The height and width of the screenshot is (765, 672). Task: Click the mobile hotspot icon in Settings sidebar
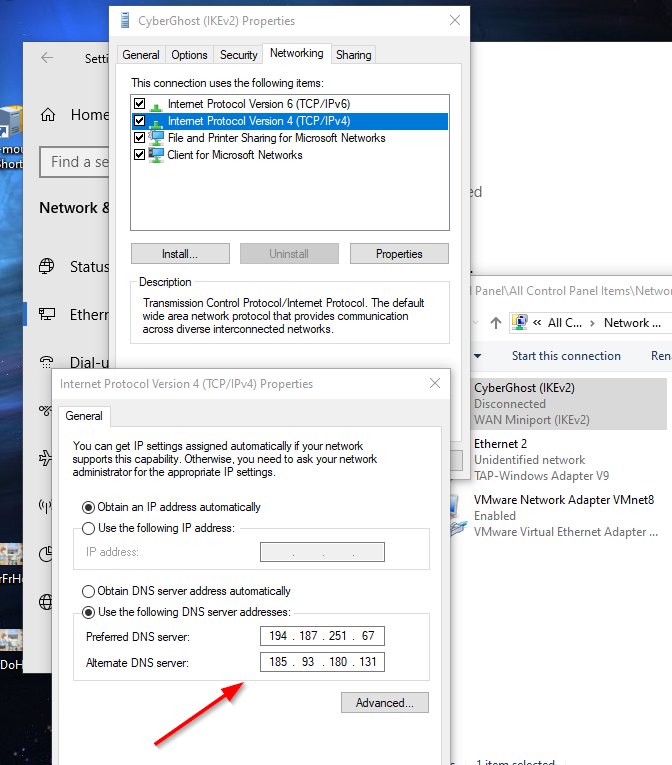click(45, 505)
